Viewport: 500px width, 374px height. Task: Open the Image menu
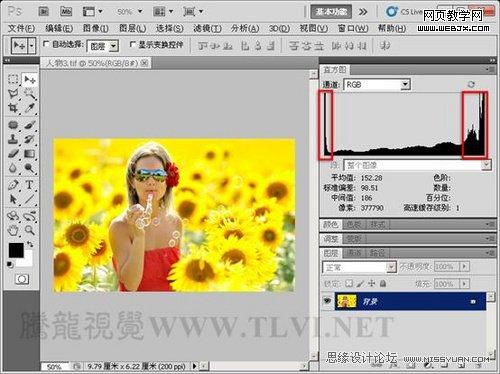coord(95,29)
